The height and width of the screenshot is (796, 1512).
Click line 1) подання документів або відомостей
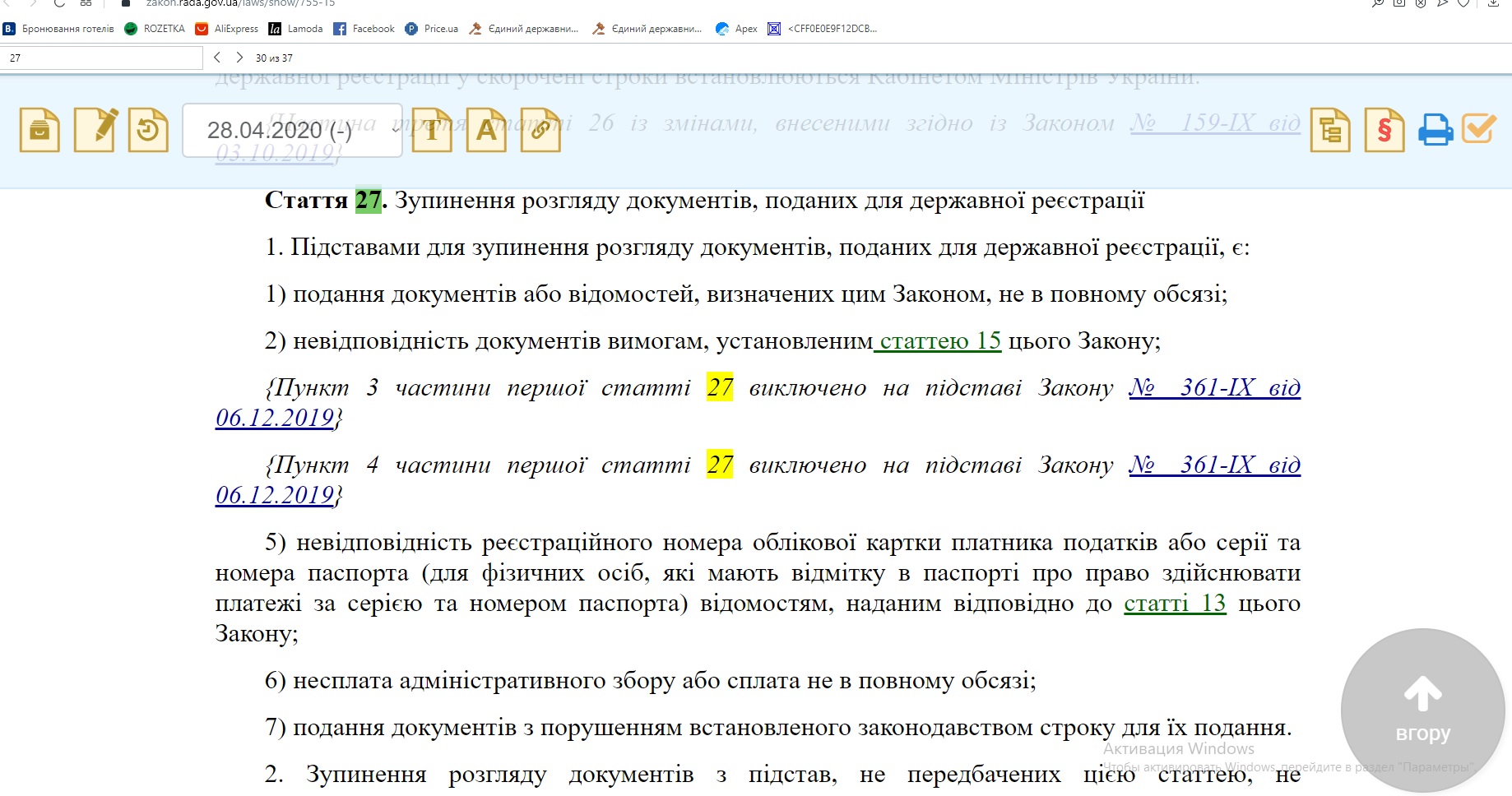tap(746, 294)
